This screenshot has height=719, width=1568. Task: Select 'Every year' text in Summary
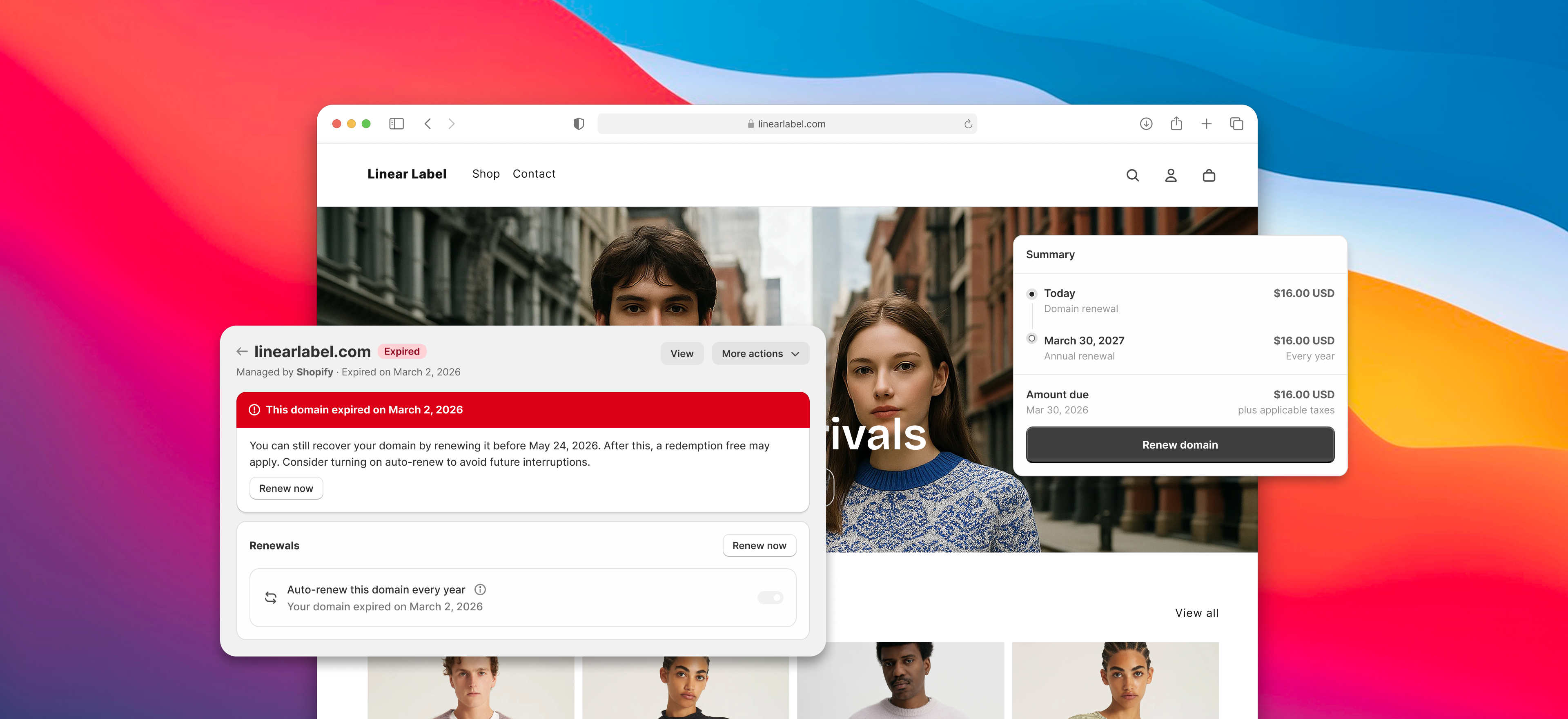coord(1310,356)
